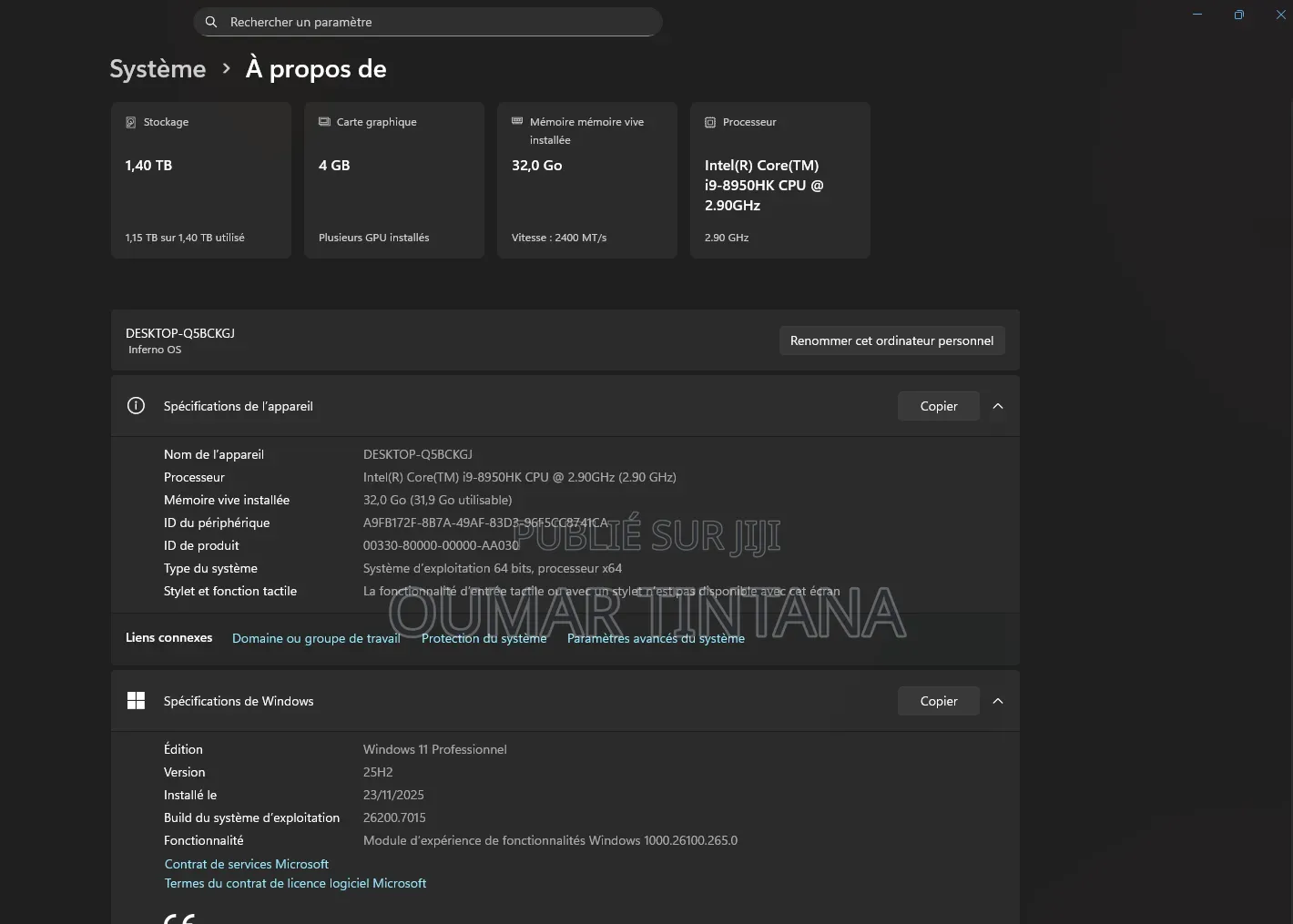Select "Plusieurs GPU installés" text
1293x924 pixels.
point(374,238)
